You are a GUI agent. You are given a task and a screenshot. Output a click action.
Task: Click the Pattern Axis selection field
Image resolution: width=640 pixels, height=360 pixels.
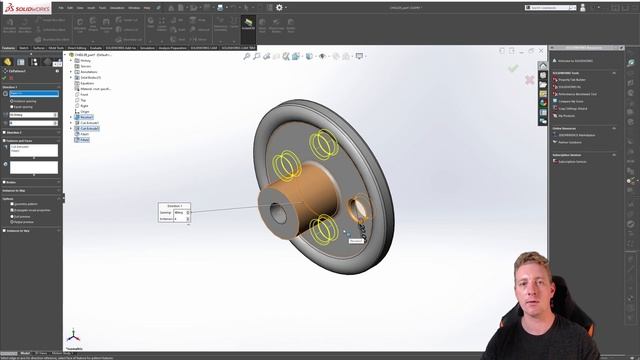click(34, 93)
